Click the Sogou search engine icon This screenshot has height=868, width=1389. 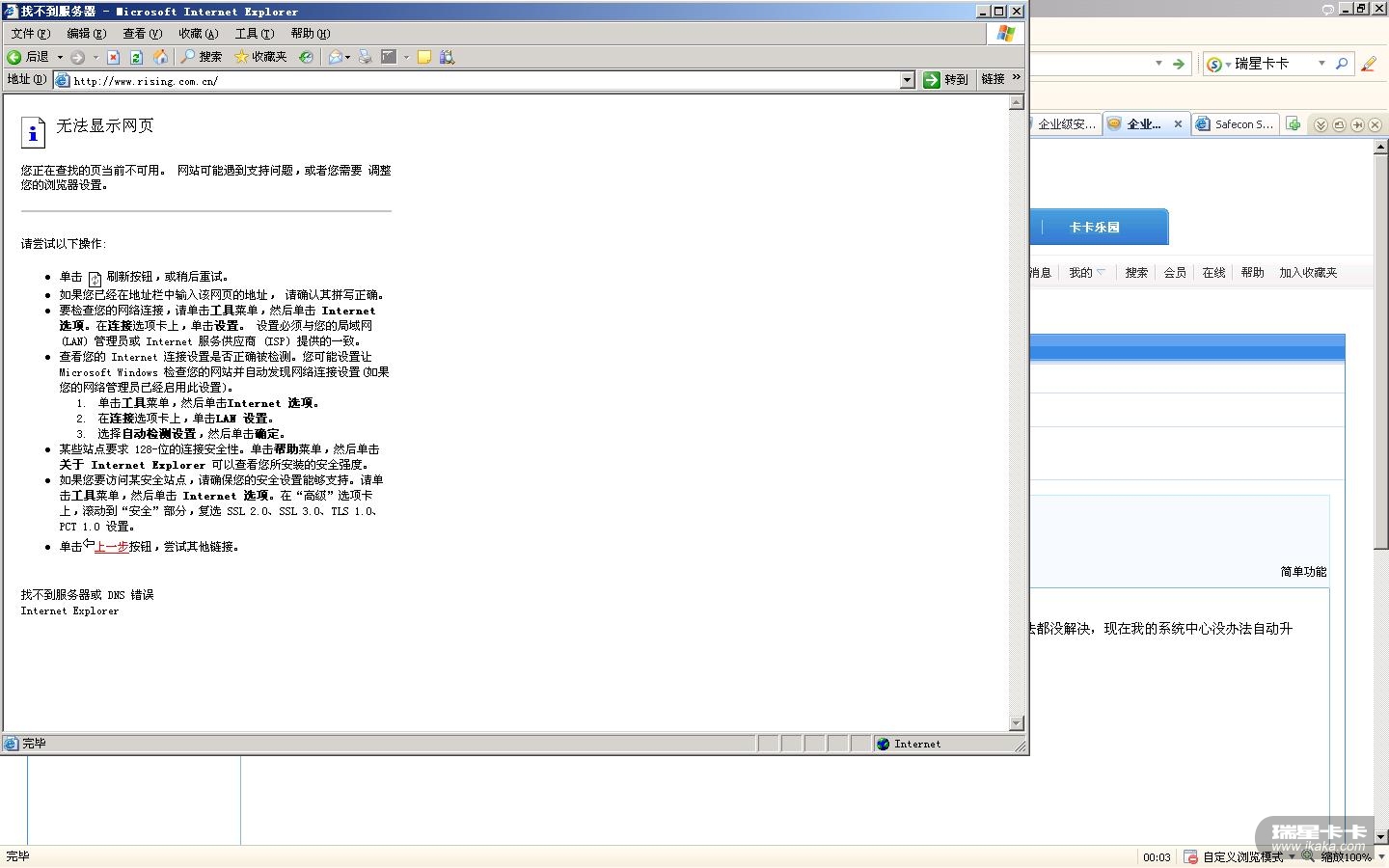coord(1214,65)
